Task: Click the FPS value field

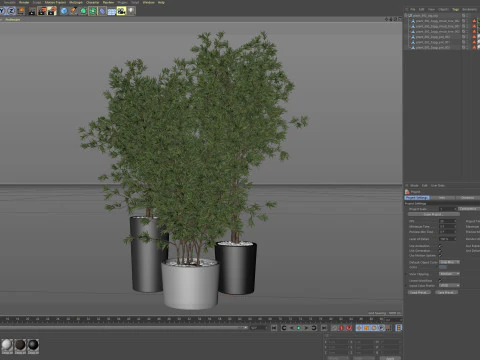Action: (448, 221)
